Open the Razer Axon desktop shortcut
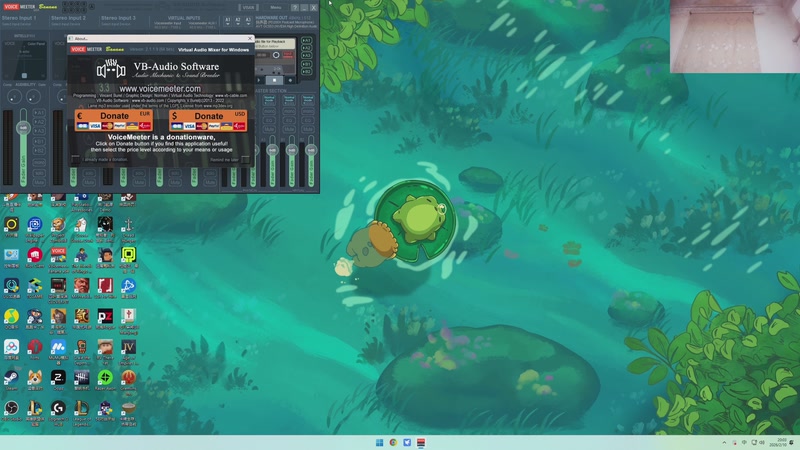Screen dimensions: 800x450 tap(105, 378)
